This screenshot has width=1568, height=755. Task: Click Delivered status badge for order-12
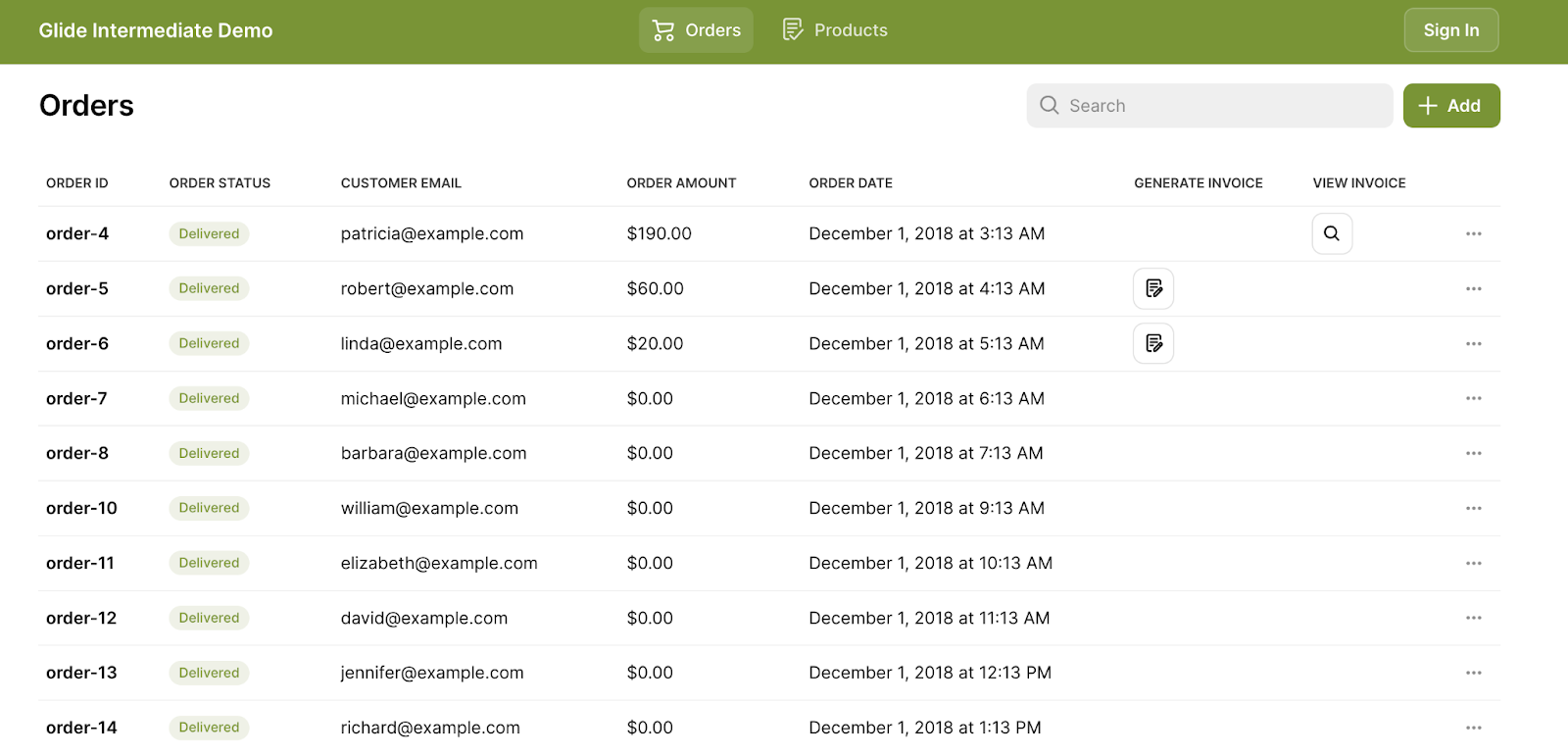[209, 618]
